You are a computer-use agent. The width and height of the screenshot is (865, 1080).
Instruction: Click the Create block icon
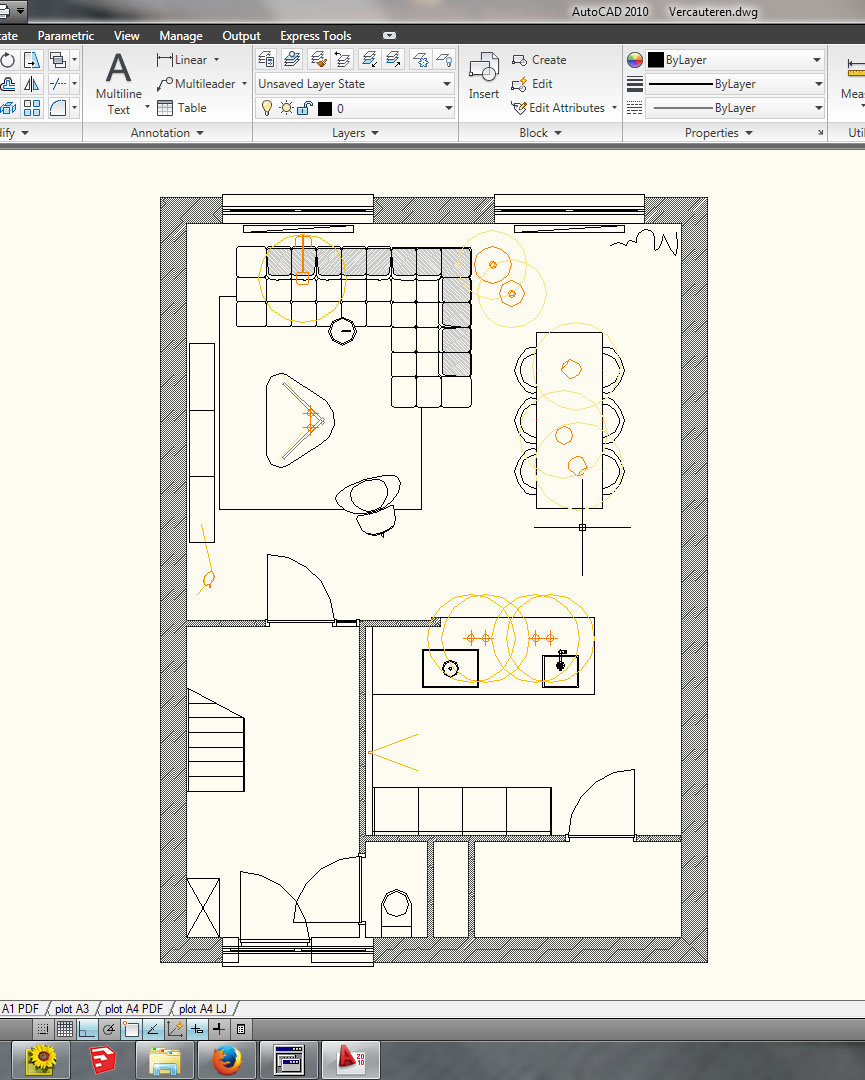539,60
